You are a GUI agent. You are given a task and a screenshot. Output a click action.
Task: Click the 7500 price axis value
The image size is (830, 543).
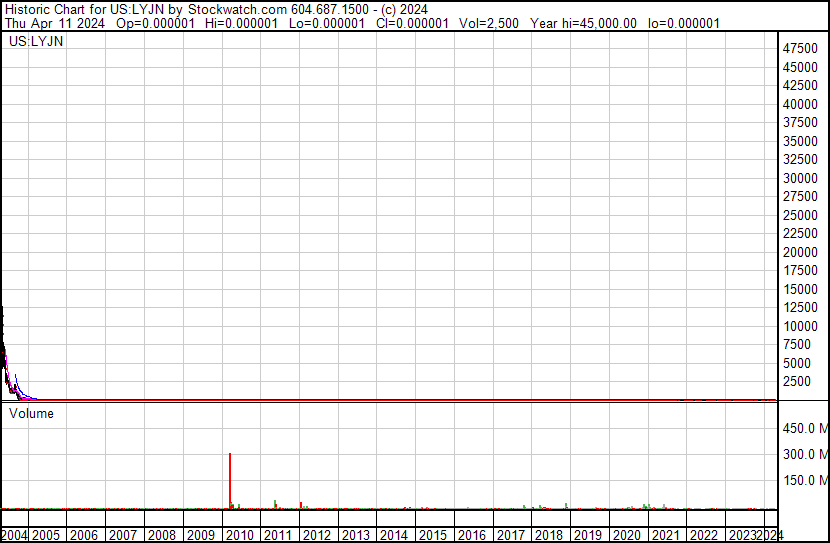tap(797, 345)
